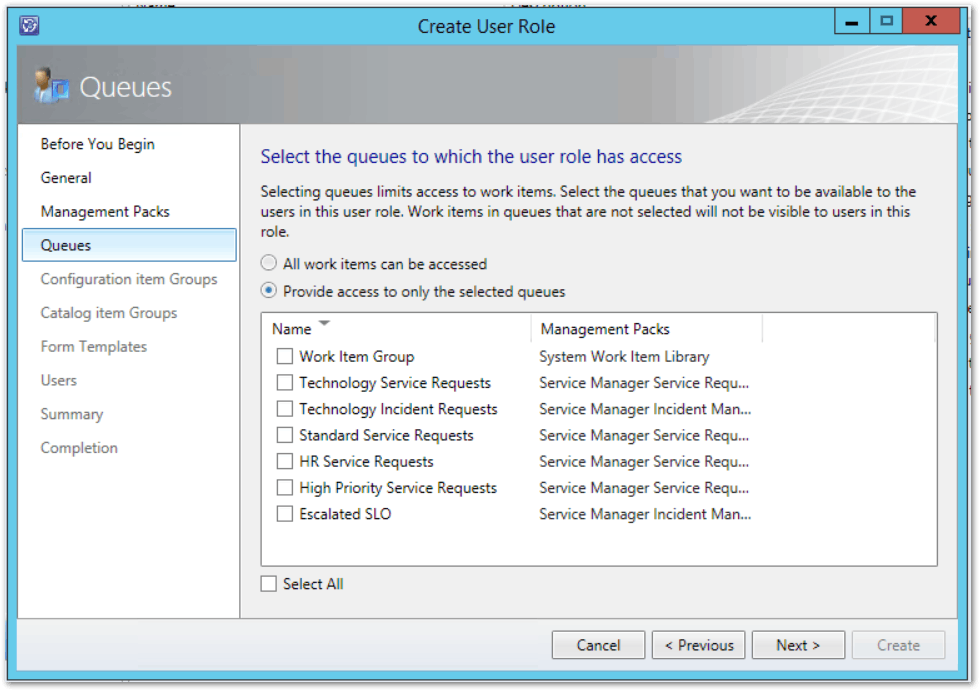
Task: Tick the Escalated SLO checkbox
Action: [x=285, y=514]
